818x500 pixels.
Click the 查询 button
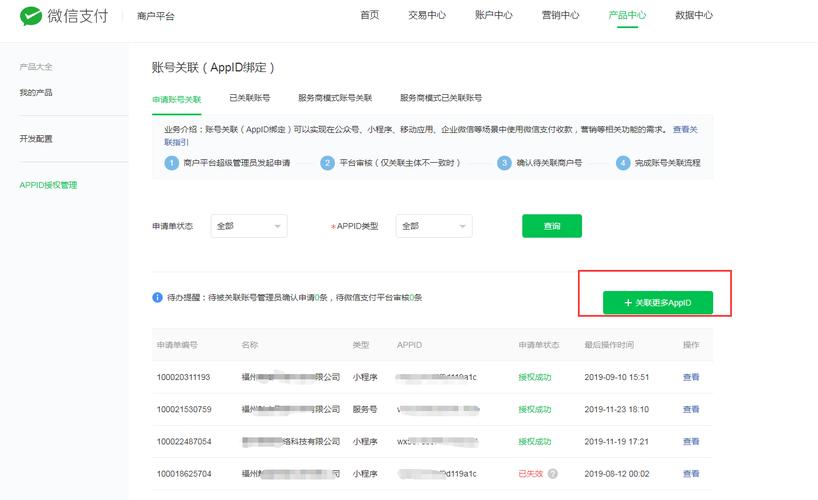pyautogui.click(x=552, y=226)
